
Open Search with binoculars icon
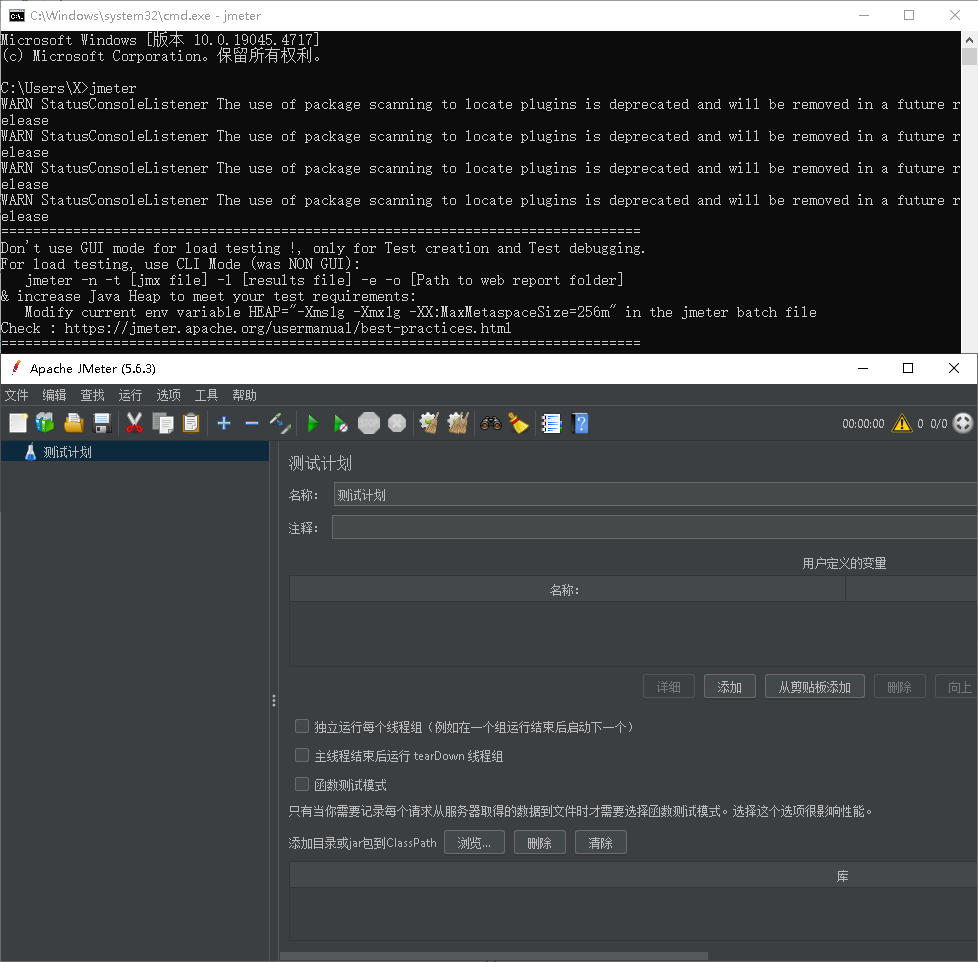(x=491, y=424)
